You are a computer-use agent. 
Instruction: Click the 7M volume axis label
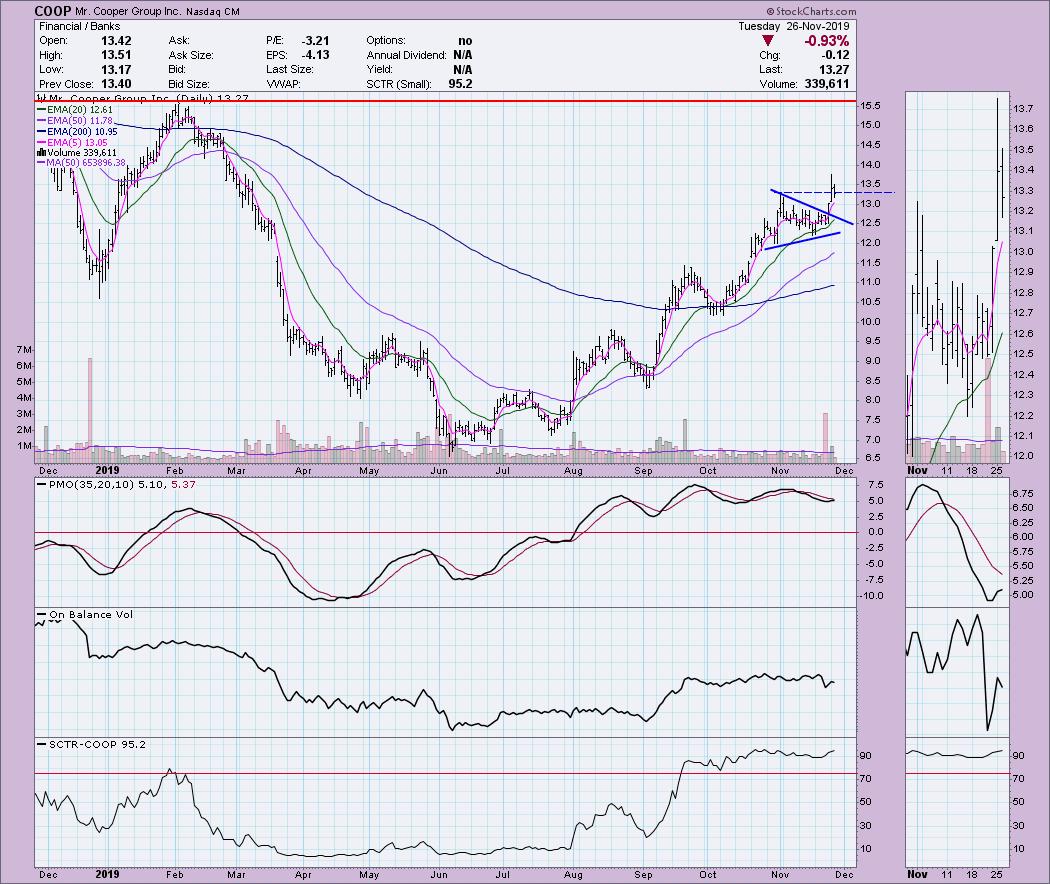24,350
